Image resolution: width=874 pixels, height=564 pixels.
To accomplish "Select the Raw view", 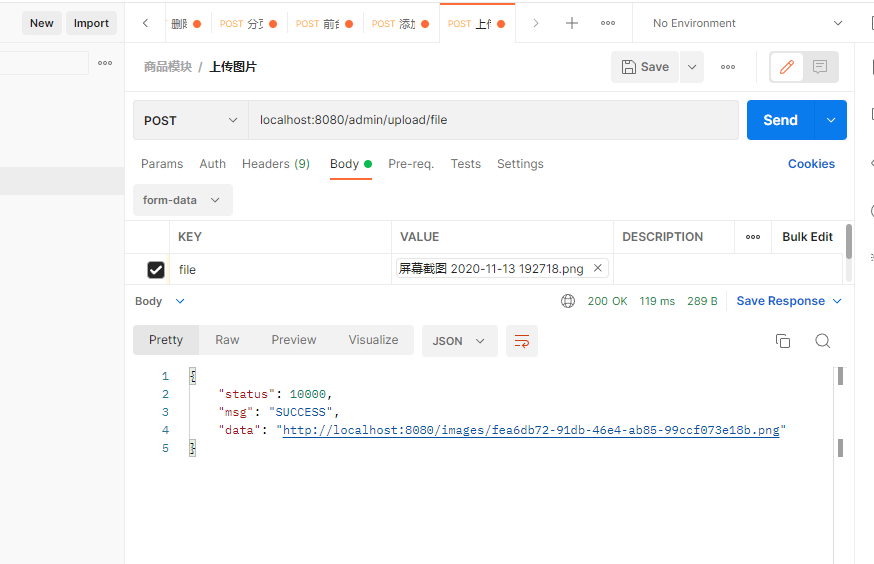I will (x=227, y=340).
